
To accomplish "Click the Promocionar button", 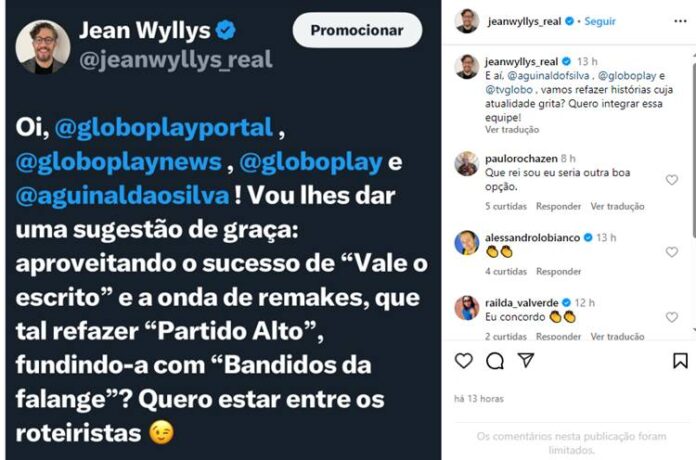I will pos(357,30).
